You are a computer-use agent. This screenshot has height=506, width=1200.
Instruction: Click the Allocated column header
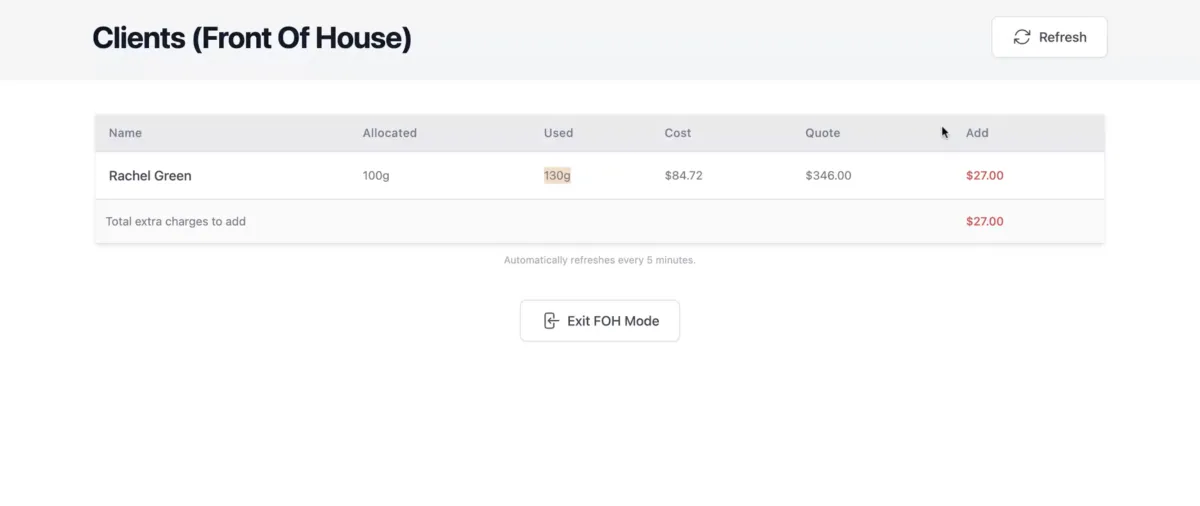pos(389,133)
